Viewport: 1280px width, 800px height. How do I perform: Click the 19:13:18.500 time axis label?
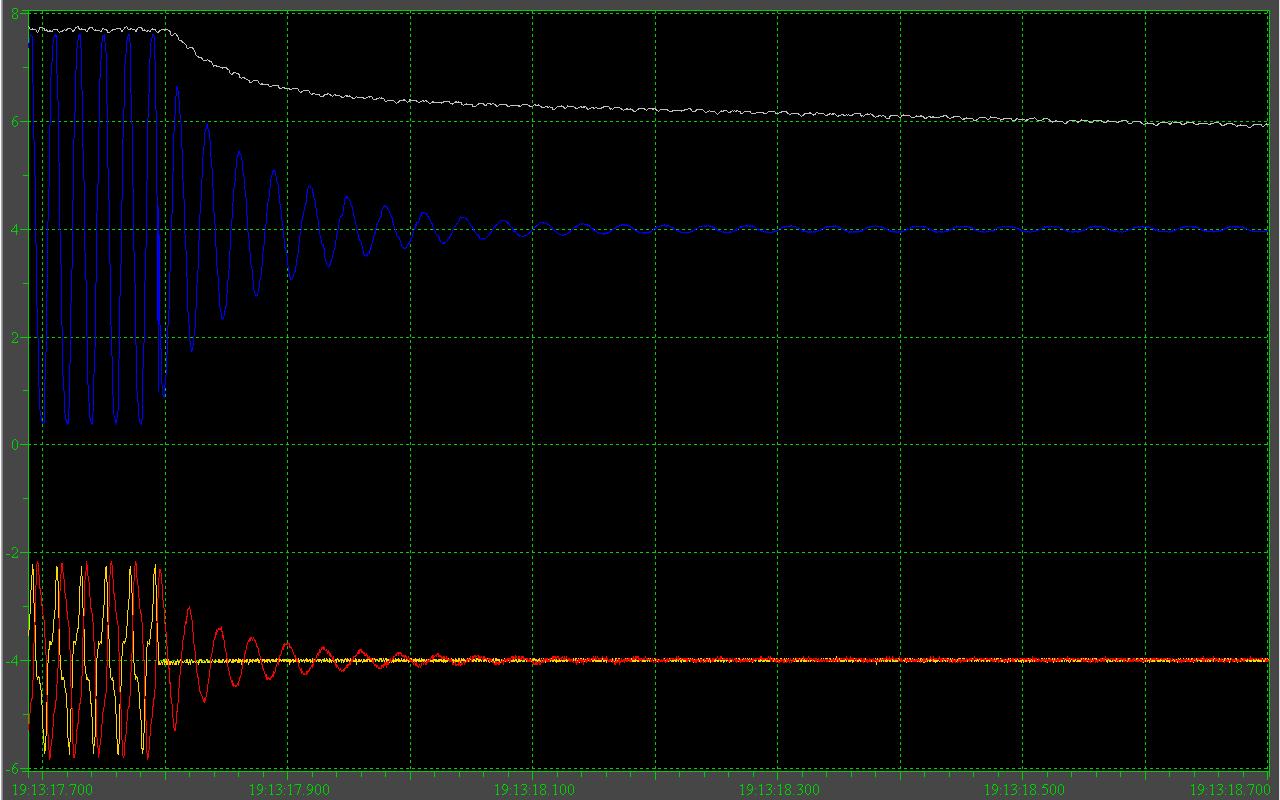(x=1024, y=790)
